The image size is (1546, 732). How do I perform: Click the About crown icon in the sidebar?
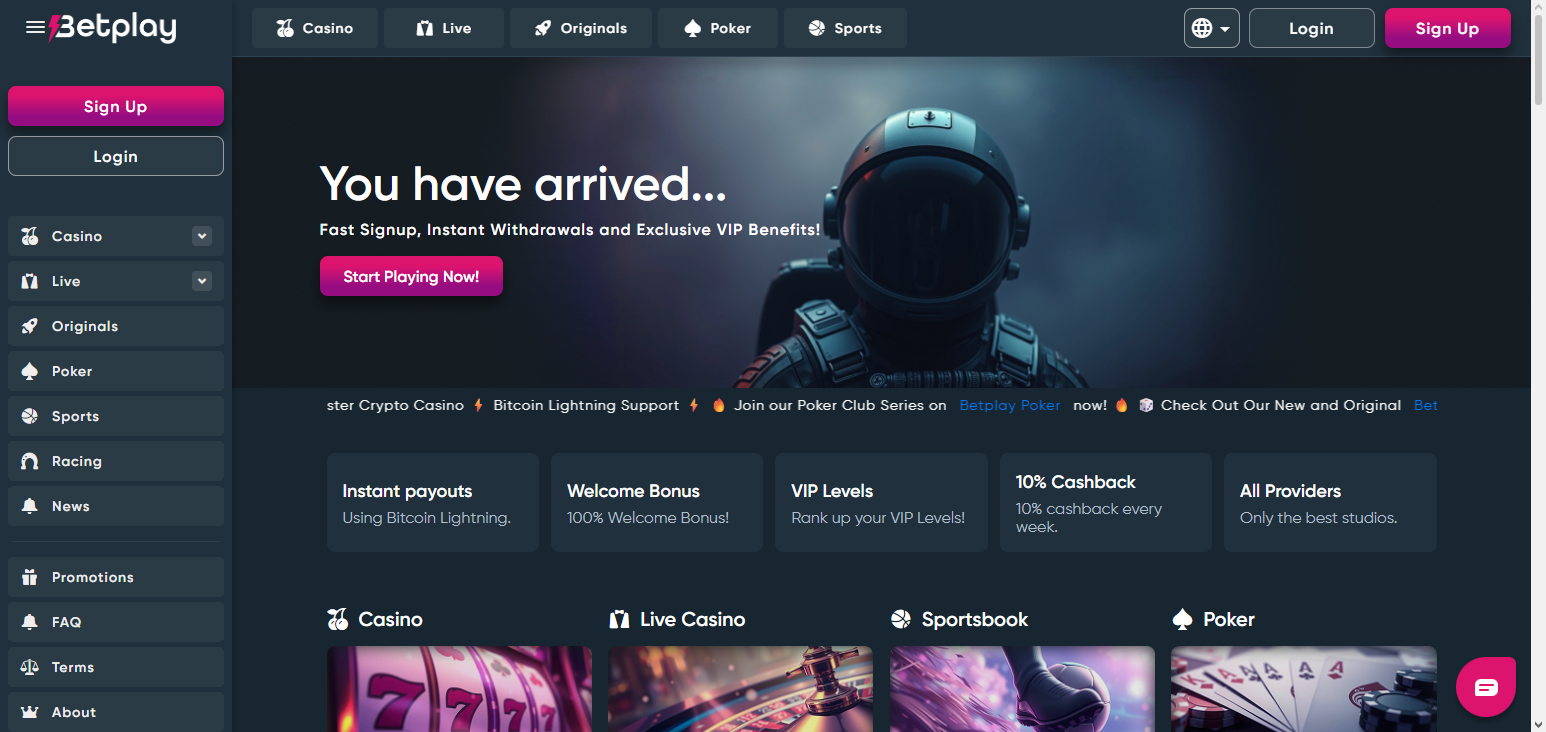click(30, 712)
